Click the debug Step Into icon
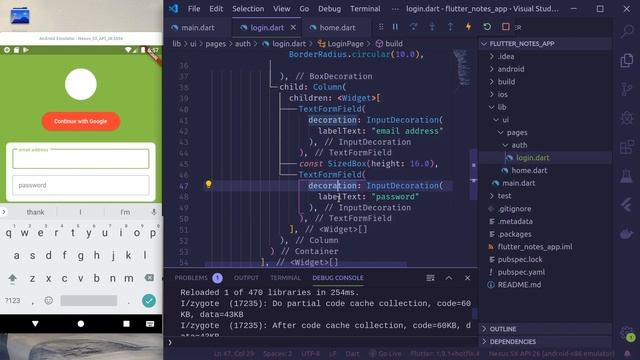Screen dimensions: 640x360 (x=432, y=27)
